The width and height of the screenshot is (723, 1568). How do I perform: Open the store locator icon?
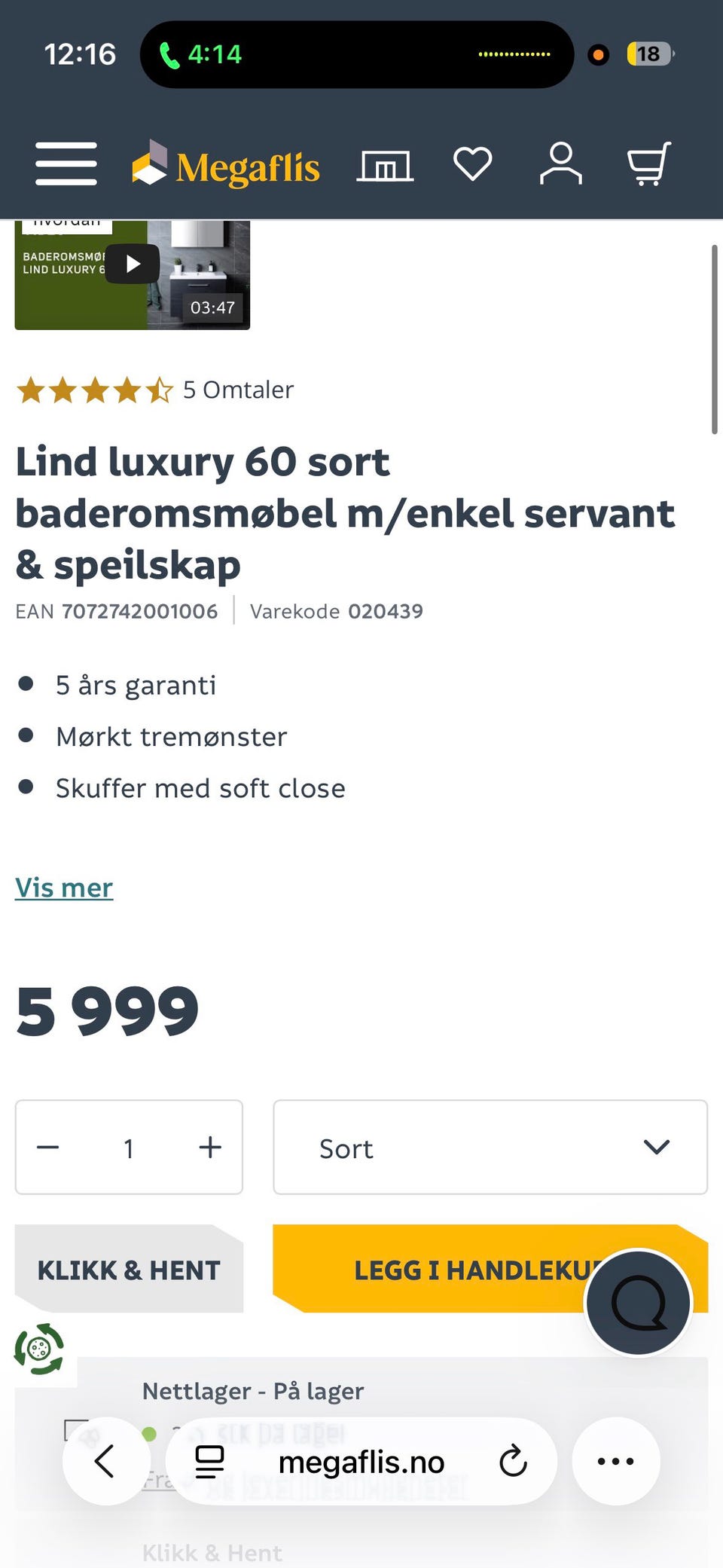pos(385,164)
